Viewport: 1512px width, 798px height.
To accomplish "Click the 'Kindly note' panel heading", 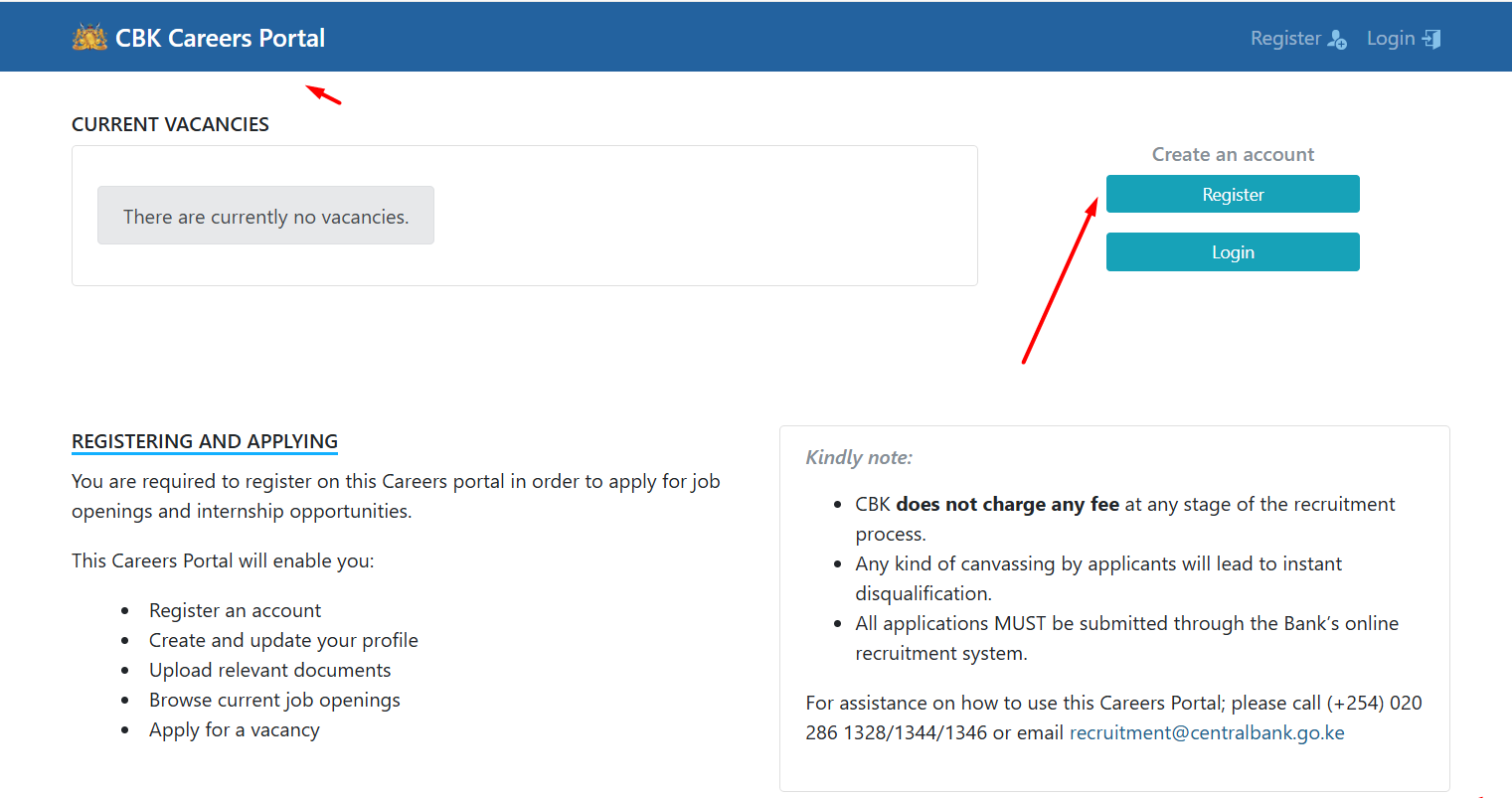I will click(x=859, y=457).
